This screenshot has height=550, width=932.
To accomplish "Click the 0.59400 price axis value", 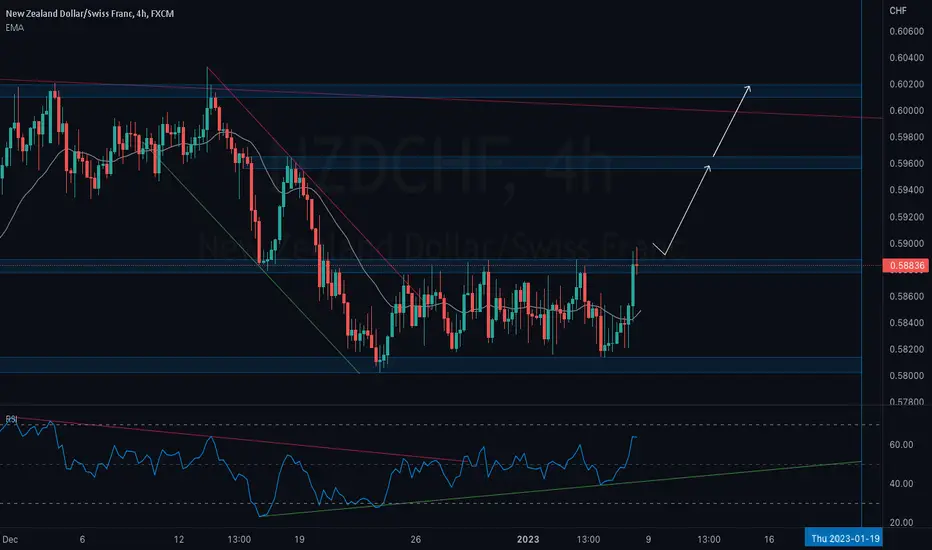I will pos(906,190).
